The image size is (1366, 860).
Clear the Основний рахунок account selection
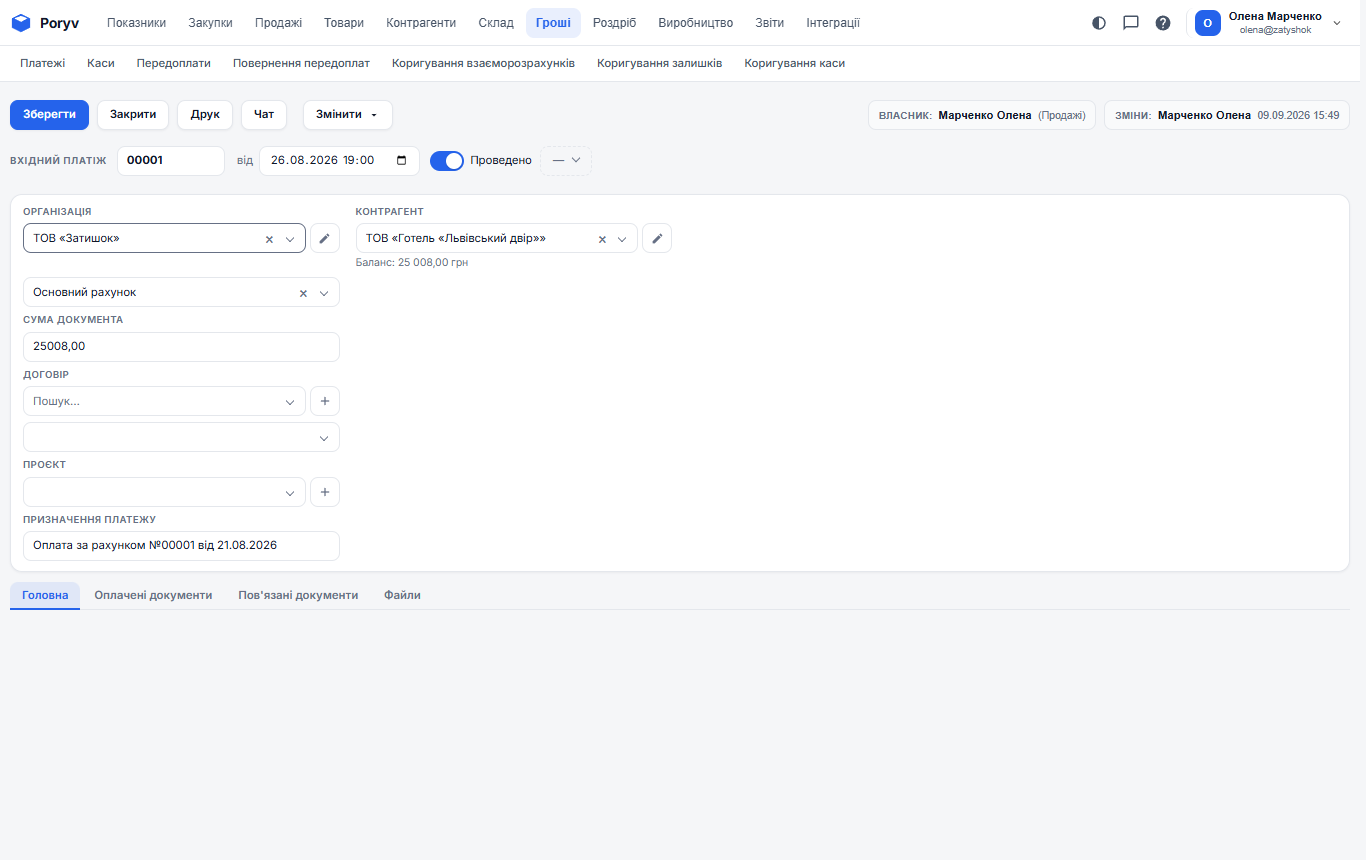tap(303, 293)
